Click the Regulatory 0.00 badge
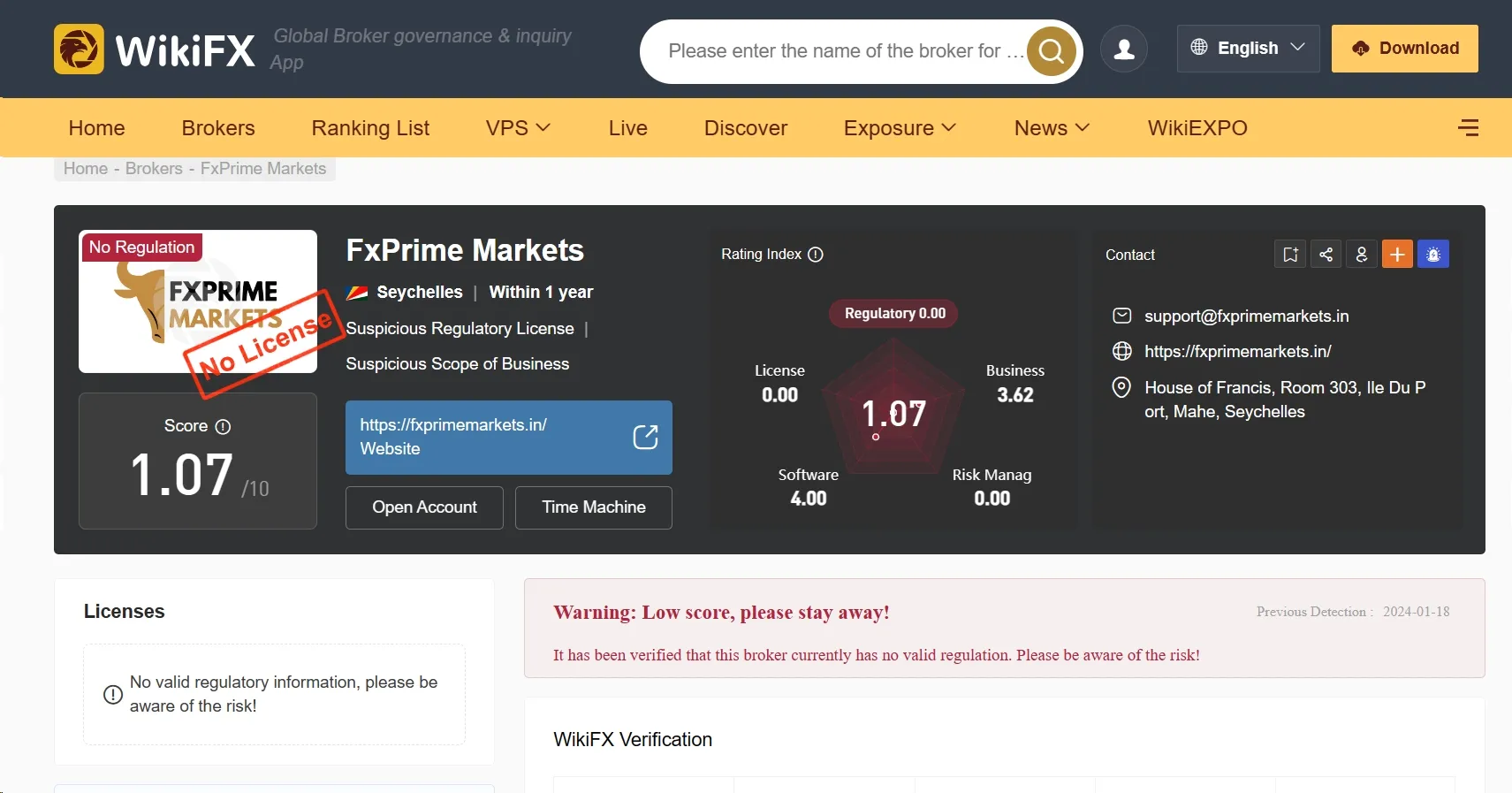Image resolution: width=1512 pixels, height=793 pixels. point(894,314)
